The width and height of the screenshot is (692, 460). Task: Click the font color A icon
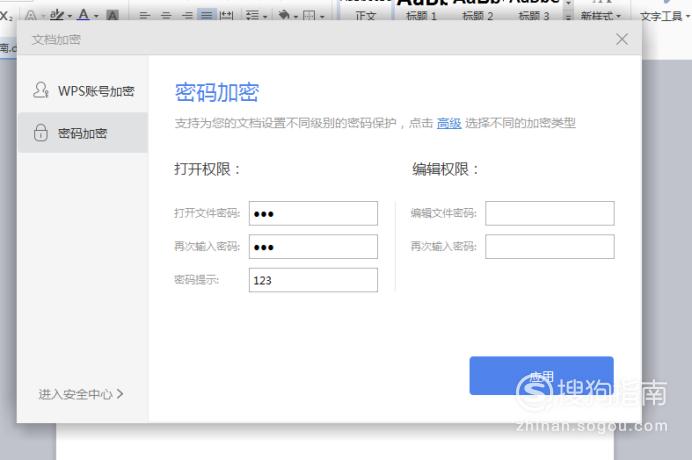[83, 15]
